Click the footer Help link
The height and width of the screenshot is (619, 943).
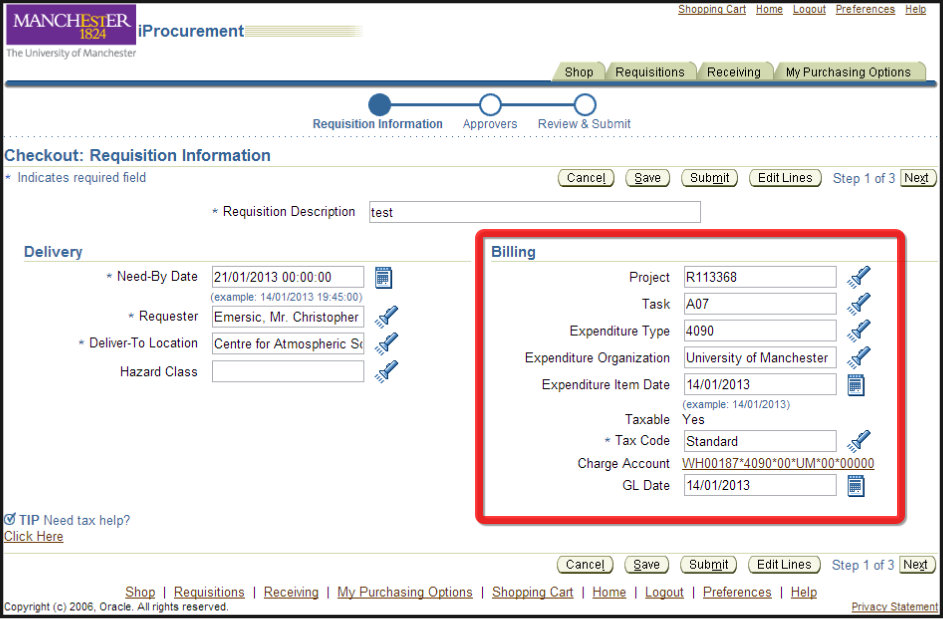pyautogui.click(x=803, y=593)
